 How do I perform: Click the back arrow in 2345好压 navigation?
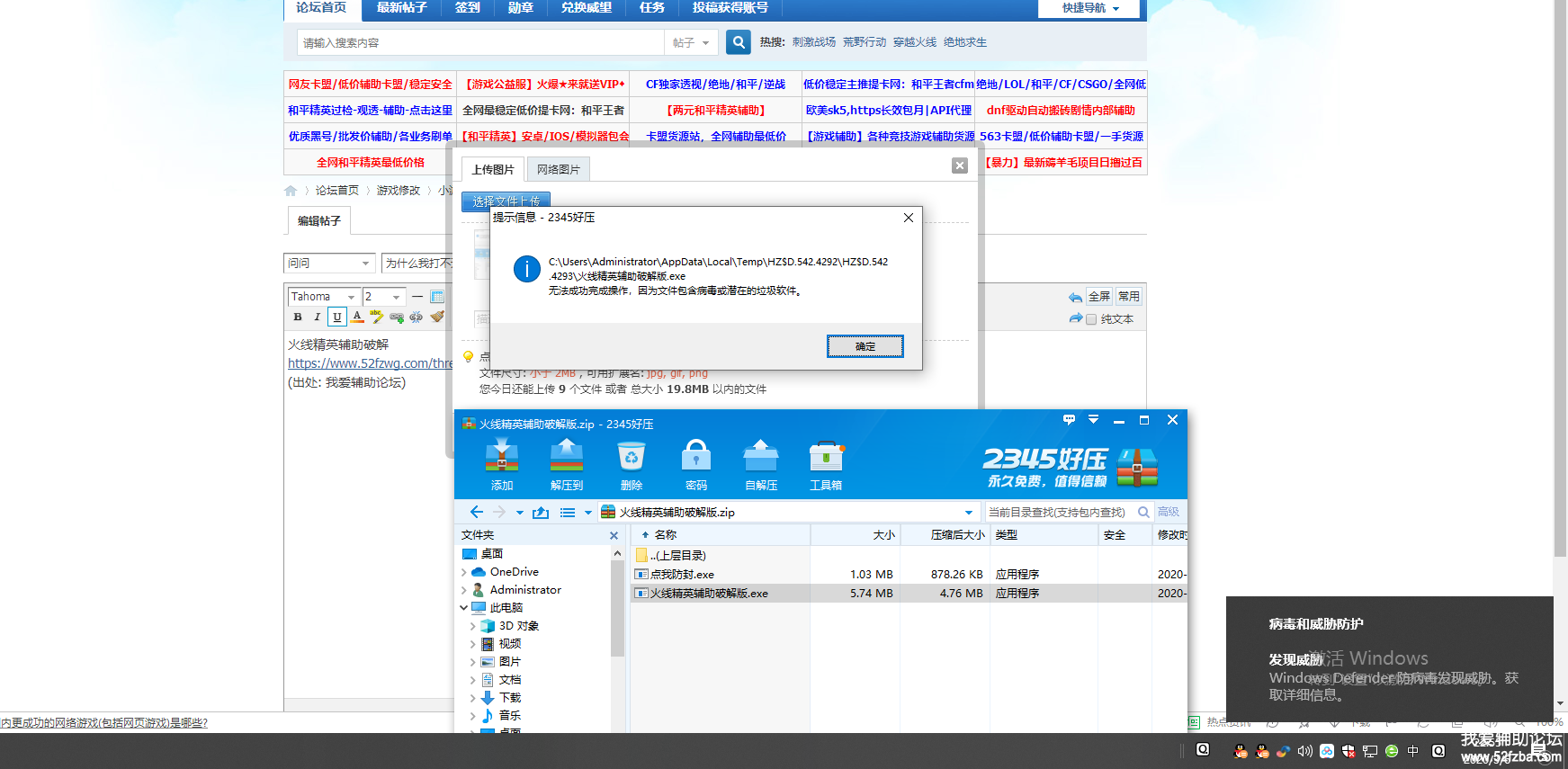pyautogui.click(x=477, y=512)
